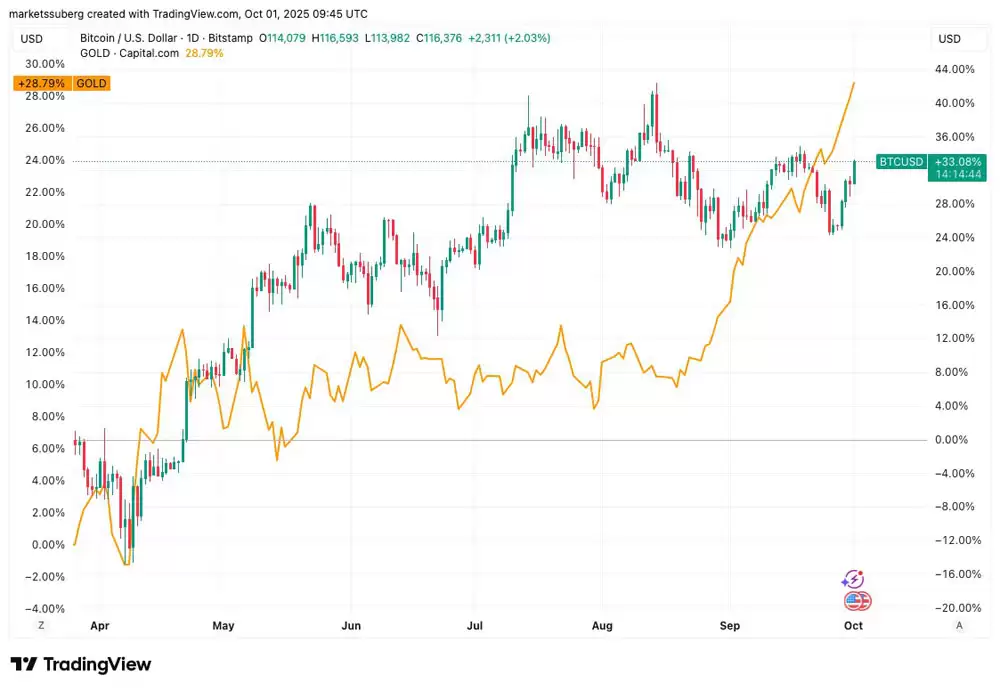Click the 0.00% baseline on the right scale
This screenshot has width=1000, height=691.
951,439
